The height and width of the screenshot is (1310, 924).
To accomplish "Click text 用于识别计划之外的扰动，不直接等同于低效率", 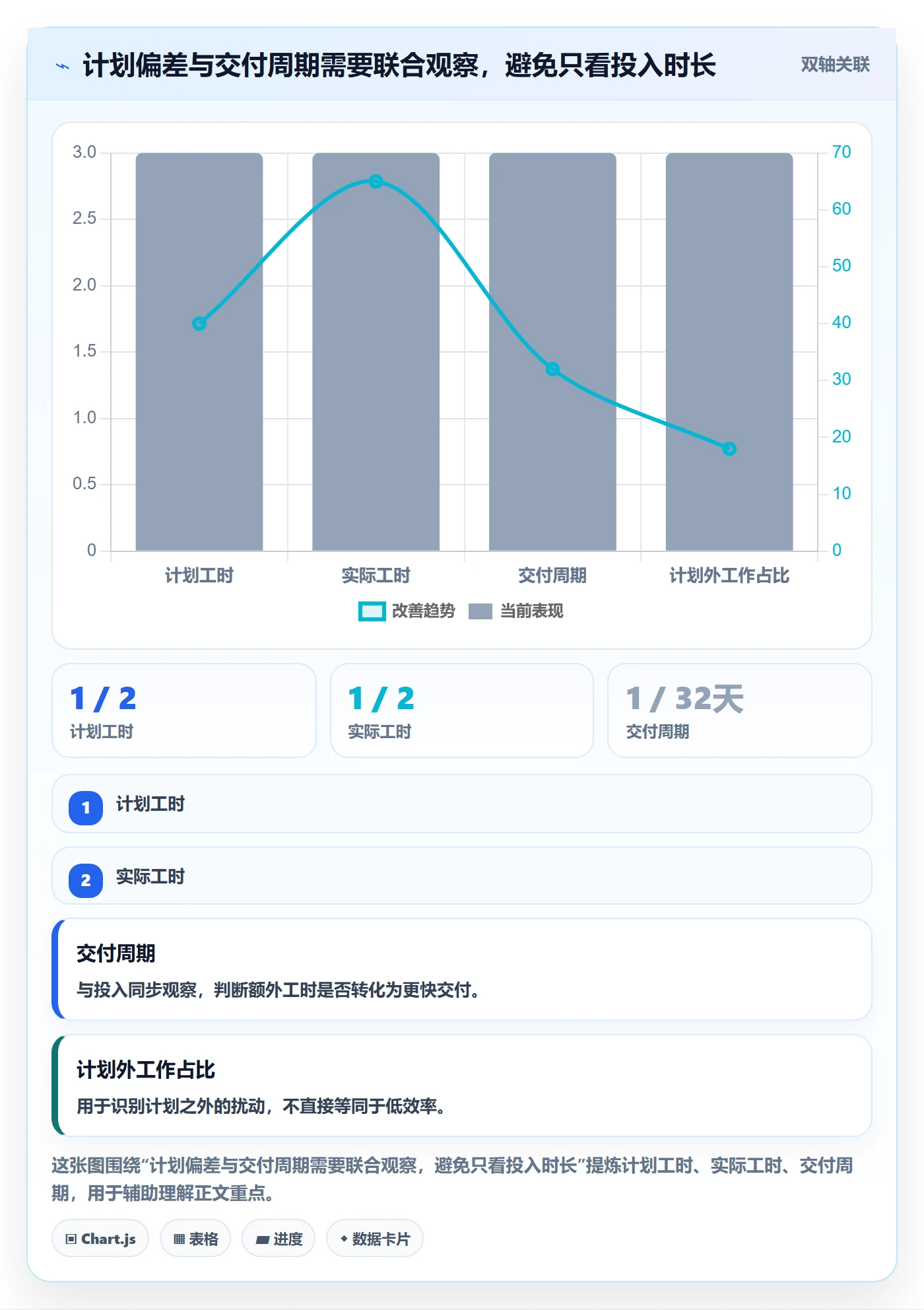I will pyautogui.click(x=261, y=1107).
